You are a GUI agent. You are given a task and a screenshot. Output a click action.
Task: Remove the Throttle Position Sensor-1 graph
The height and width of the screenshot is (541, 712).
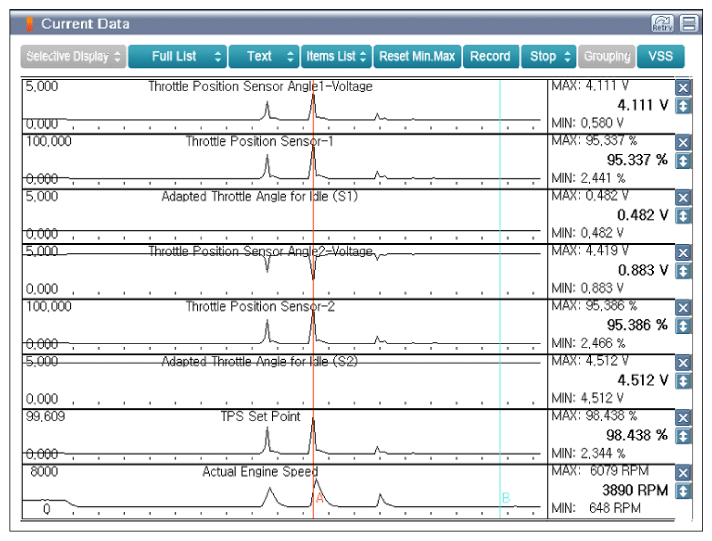(x=683, y=143)
